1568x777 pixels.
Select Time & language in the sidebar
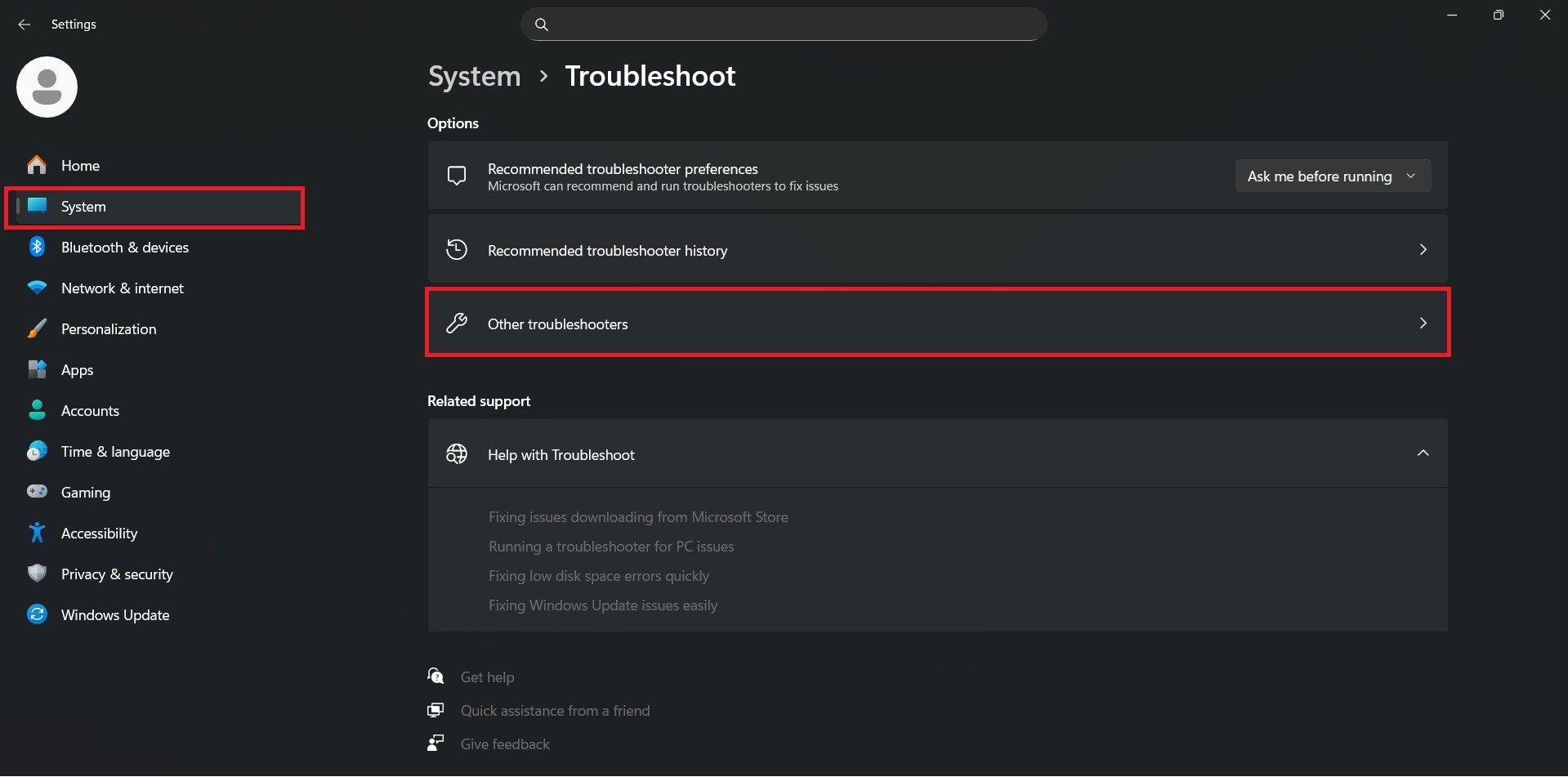click(x=115, y=452)
